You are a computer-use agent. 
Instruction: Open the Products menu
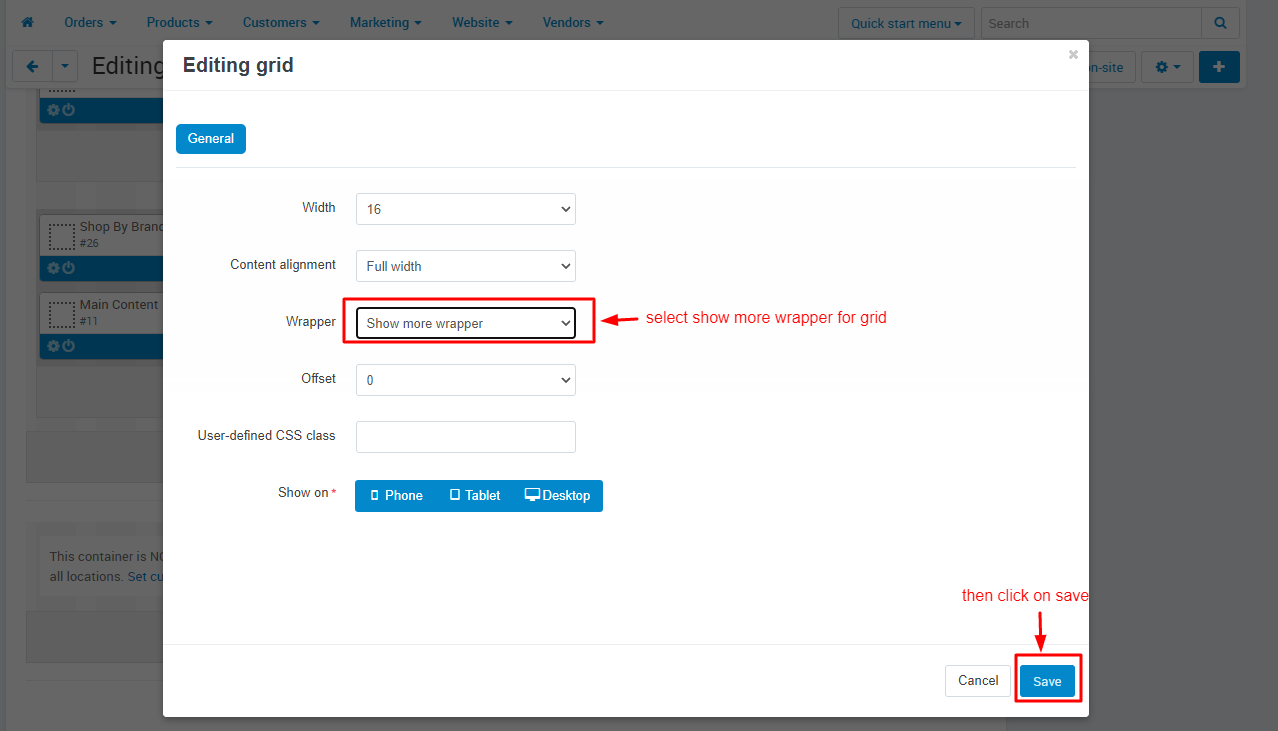click(179, 22)
